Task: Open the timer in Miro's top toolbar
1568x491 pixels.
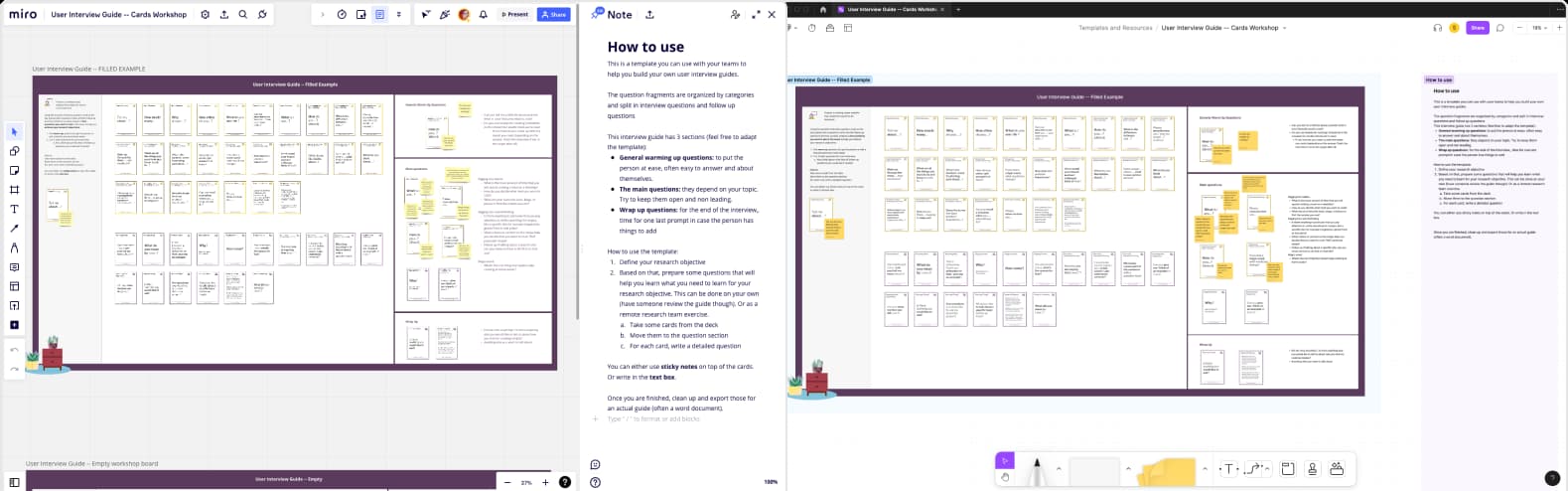Action: pos(342,15)
